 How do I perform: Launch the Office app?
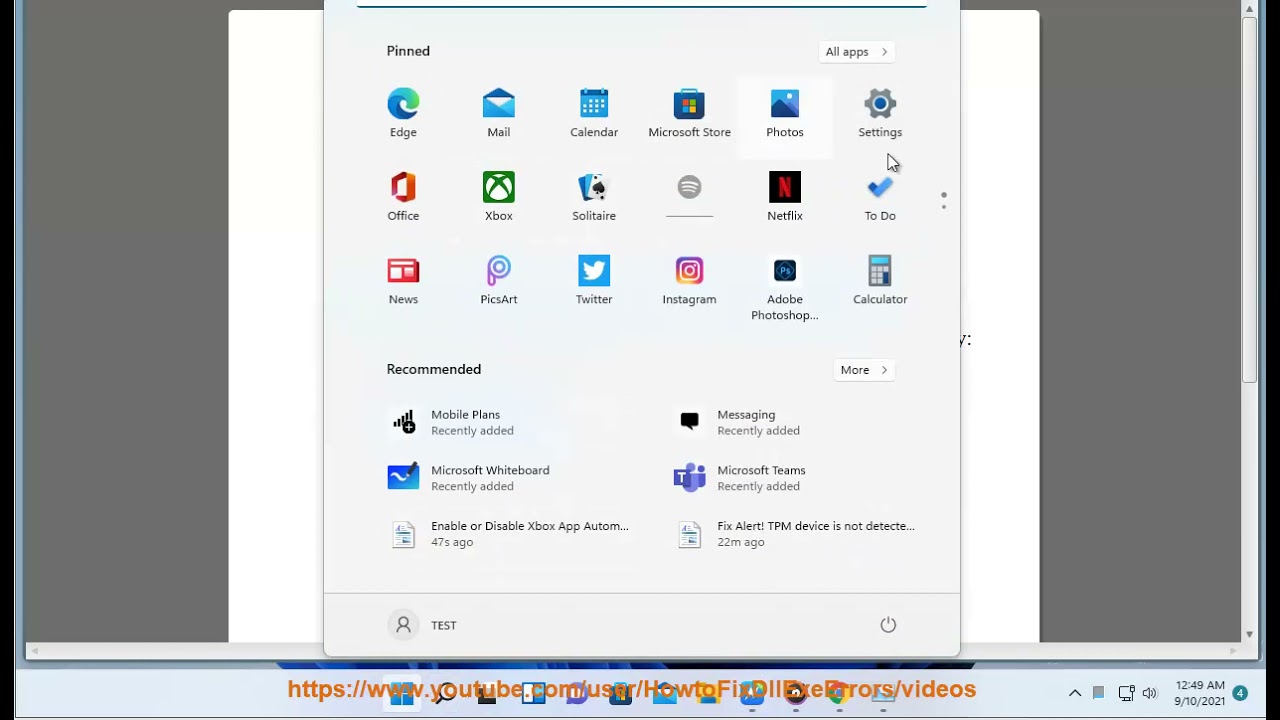point(403,197)
